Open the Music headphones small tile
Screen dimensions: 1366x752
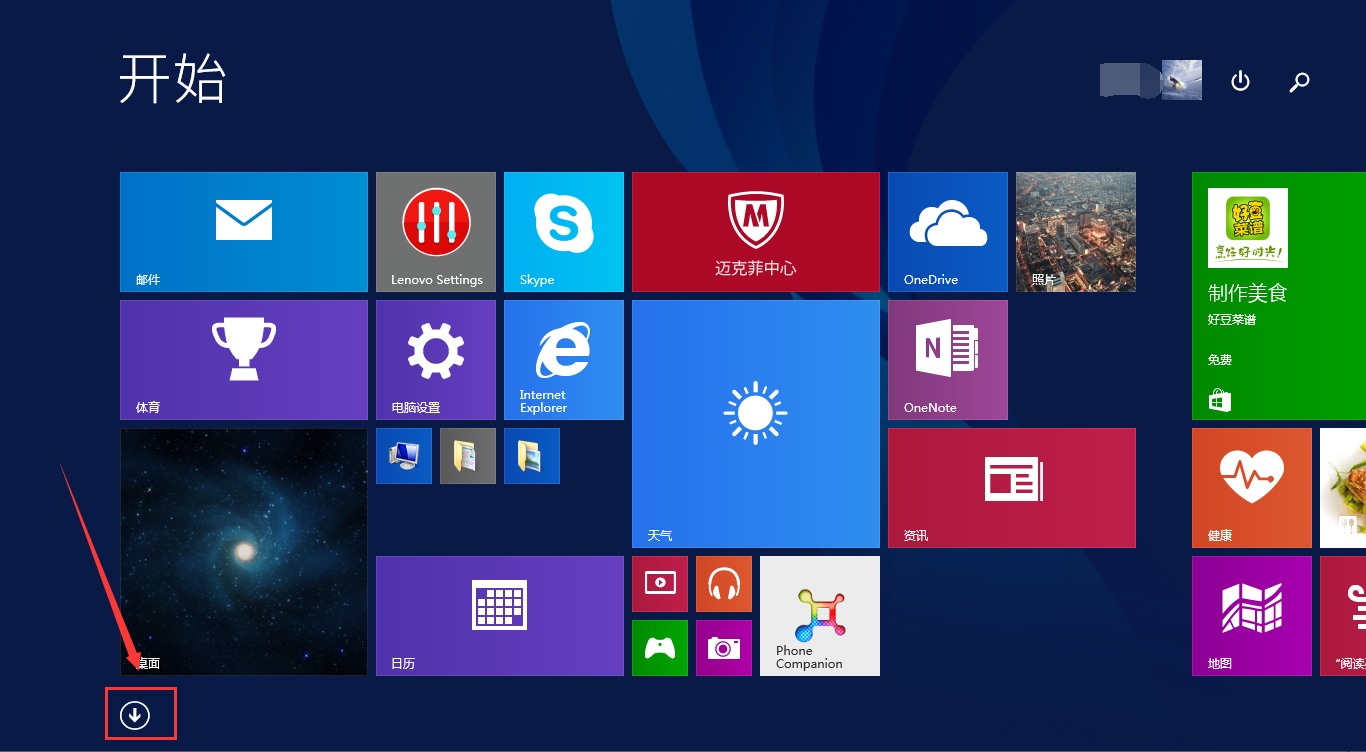tap(724, 584)
